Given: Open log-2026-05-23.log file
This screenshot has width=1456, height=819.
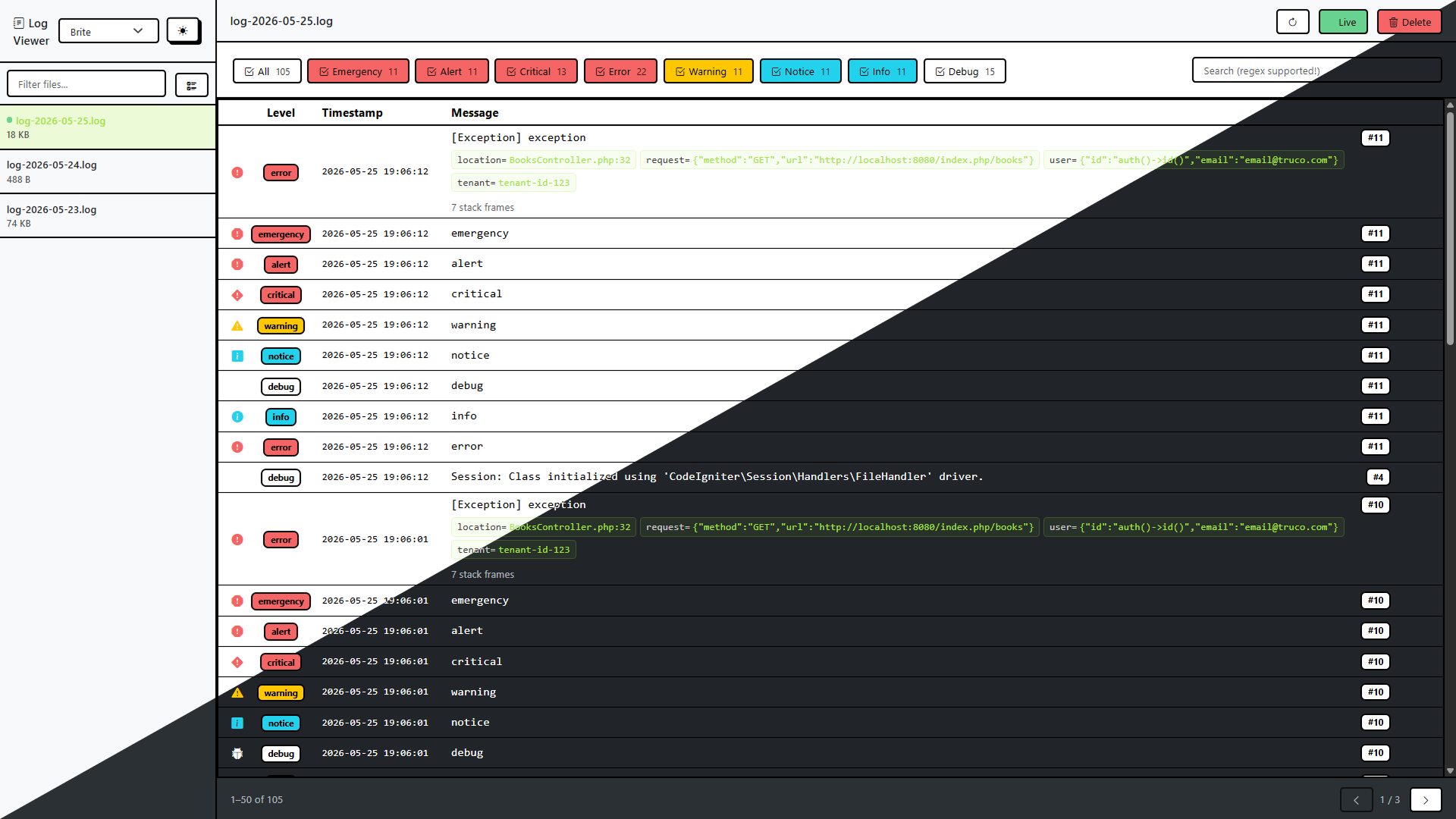Looking at the screenshot, I should [x=108, y=216].
